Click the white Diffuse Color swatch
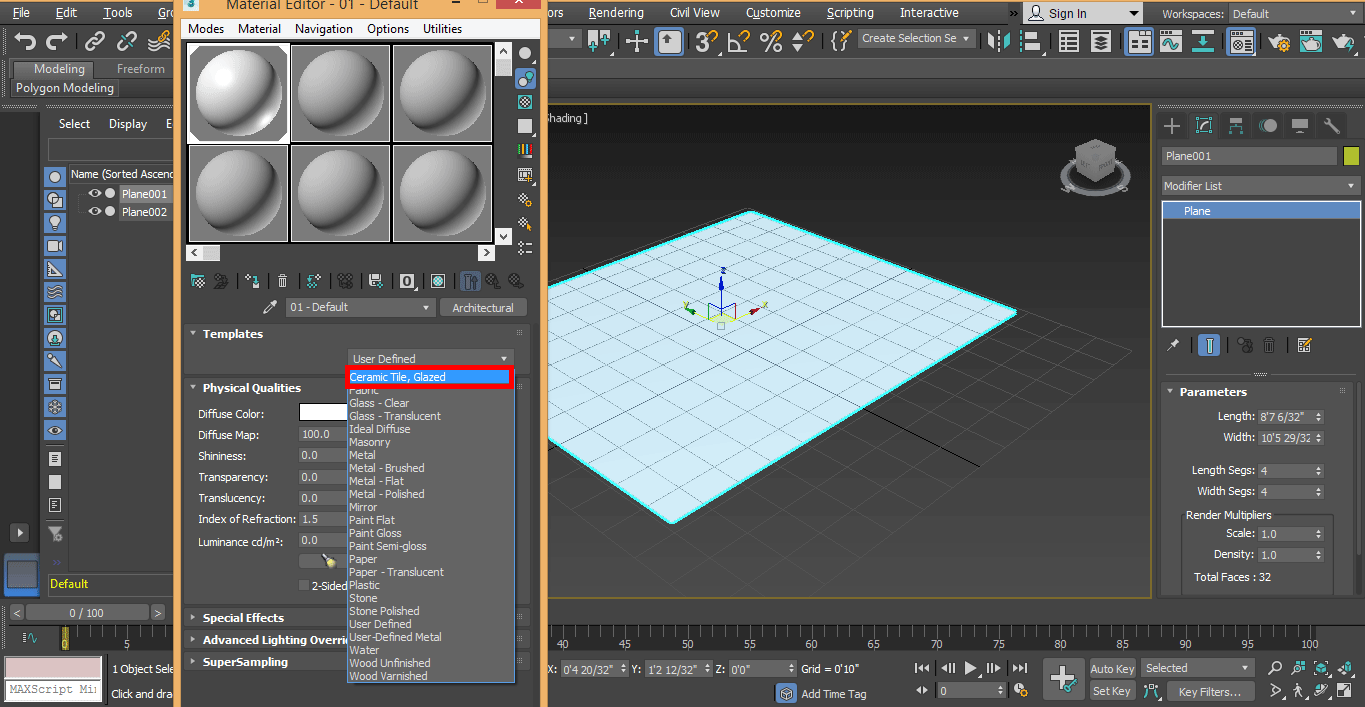 (x=323, y=413)
